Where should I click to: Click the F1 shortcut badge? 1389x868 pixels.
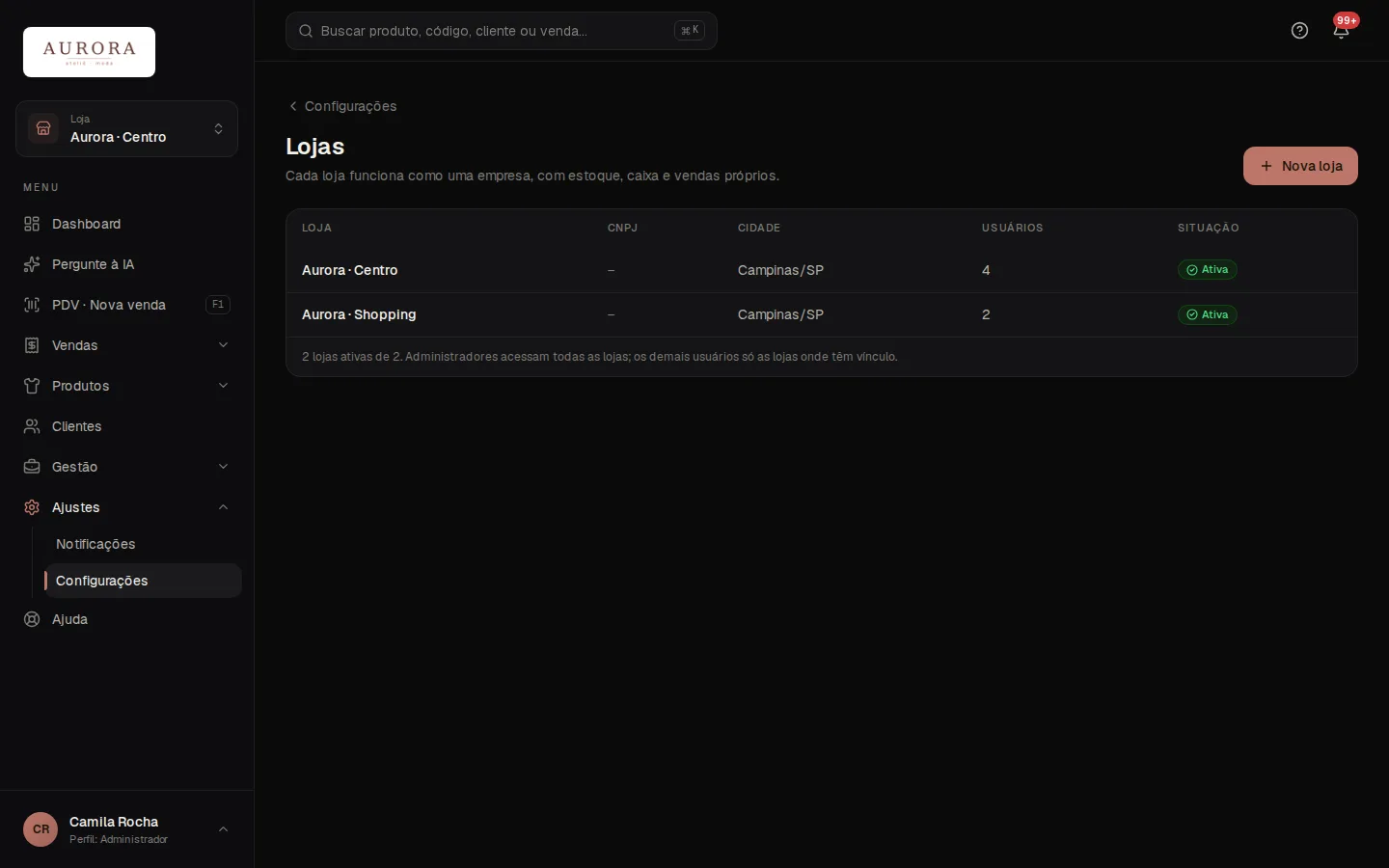[x=218, y=305]
